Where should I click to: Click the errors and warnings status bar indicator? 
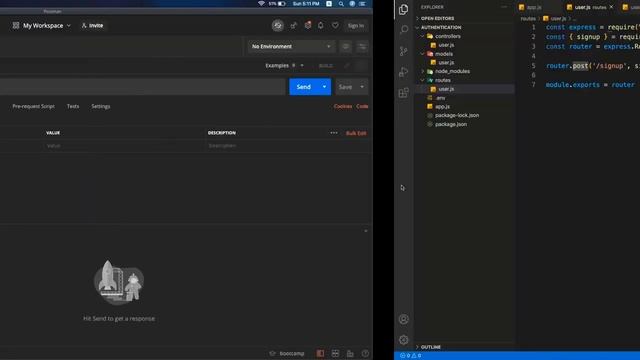(411, 356)
